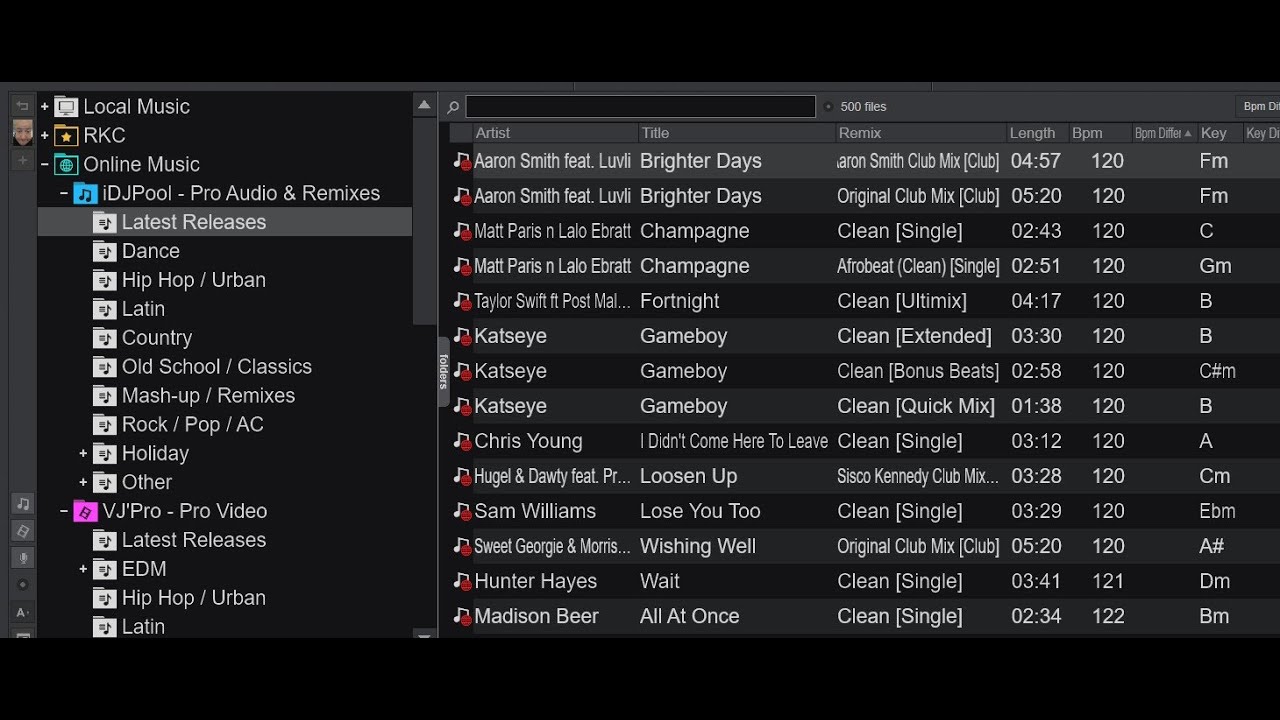
Task: Expand the Local Music tree node
Action: [x=44, y=106]
